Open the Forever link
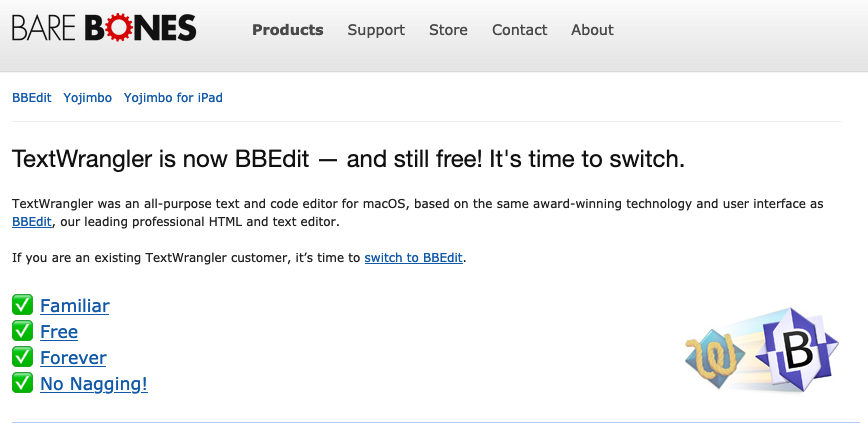The width and height of the screenshot is (868, 431). [x=73, y=358]
